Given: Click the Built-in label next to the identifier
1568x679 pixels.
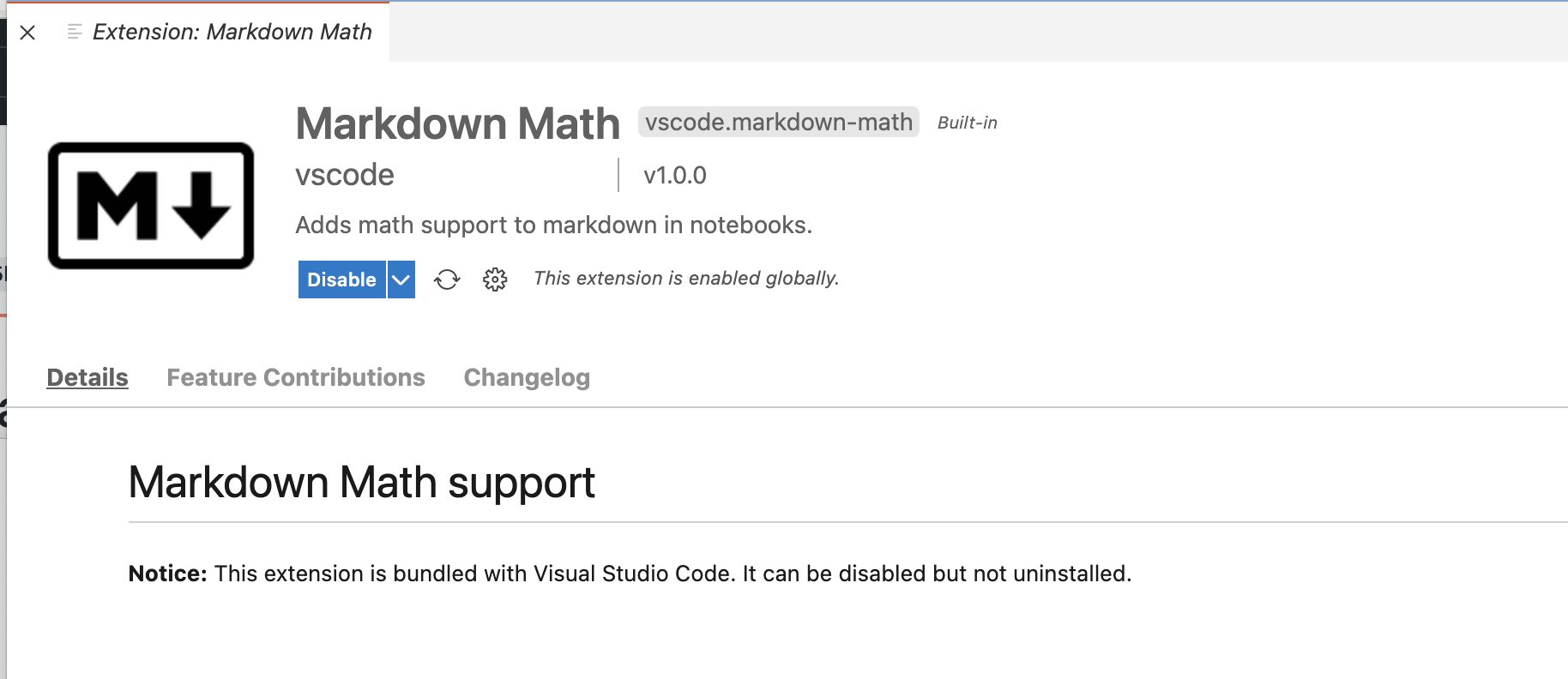Looking at the screenshot, I should [967, 123].
